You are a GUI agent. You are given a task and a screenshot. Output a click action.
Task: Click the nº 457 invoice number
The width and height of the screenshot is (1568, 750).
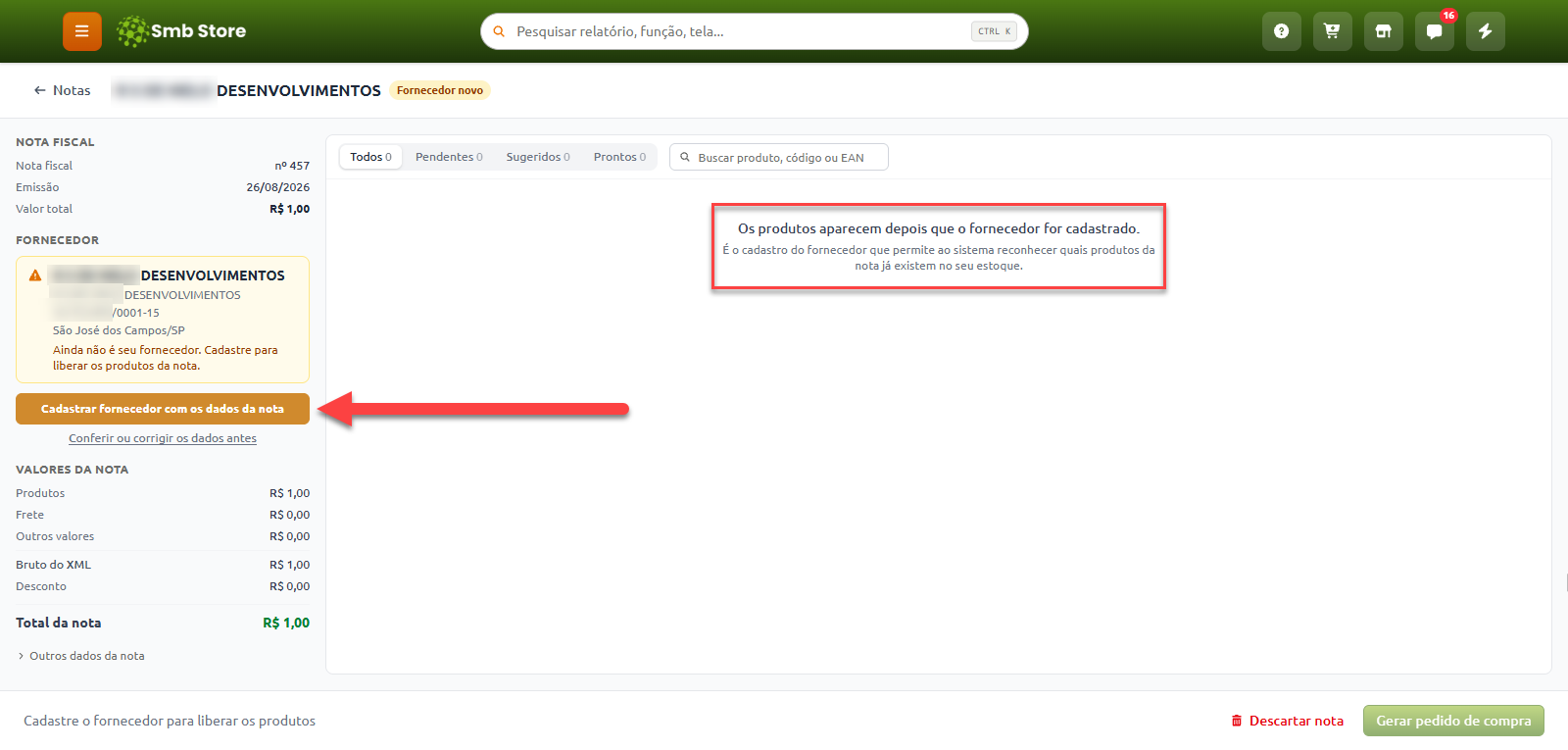(292, 166)
